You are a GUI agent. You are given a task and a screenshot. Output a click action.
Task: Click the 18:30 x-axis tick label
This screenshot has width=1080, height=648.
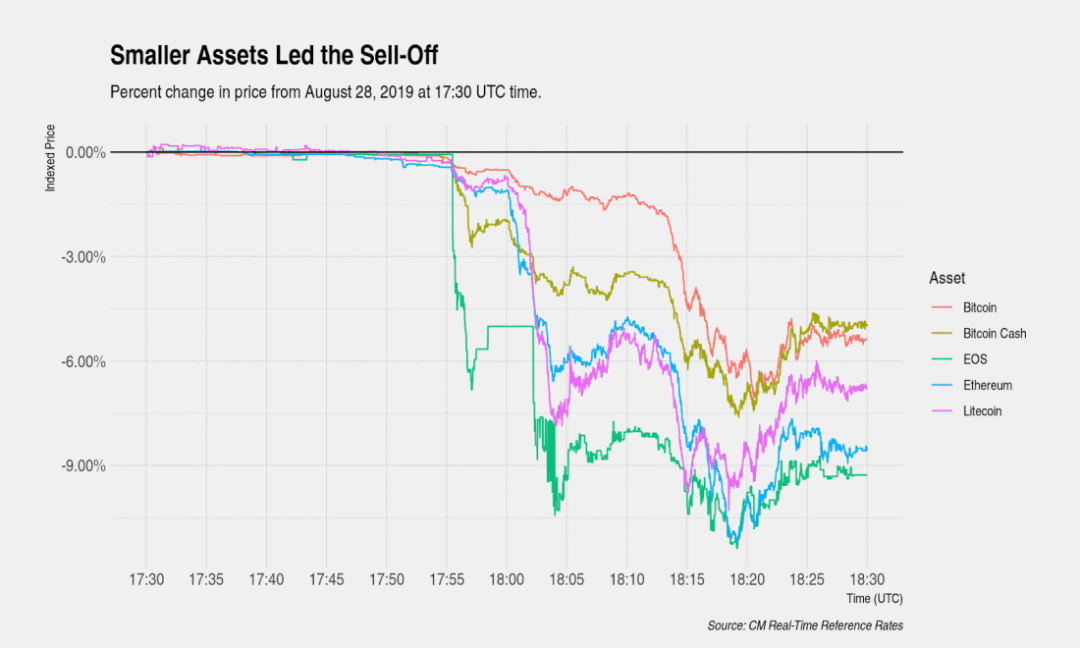(x=866, y=580)
